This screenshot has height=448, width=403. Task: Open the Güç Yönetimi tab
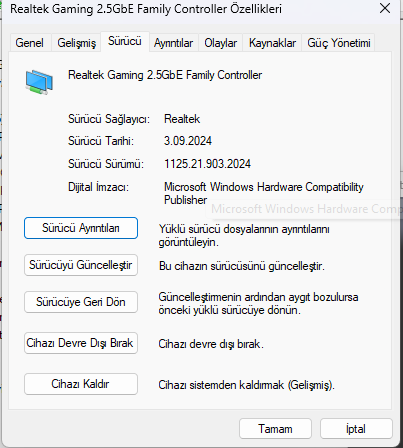point(338,43)
